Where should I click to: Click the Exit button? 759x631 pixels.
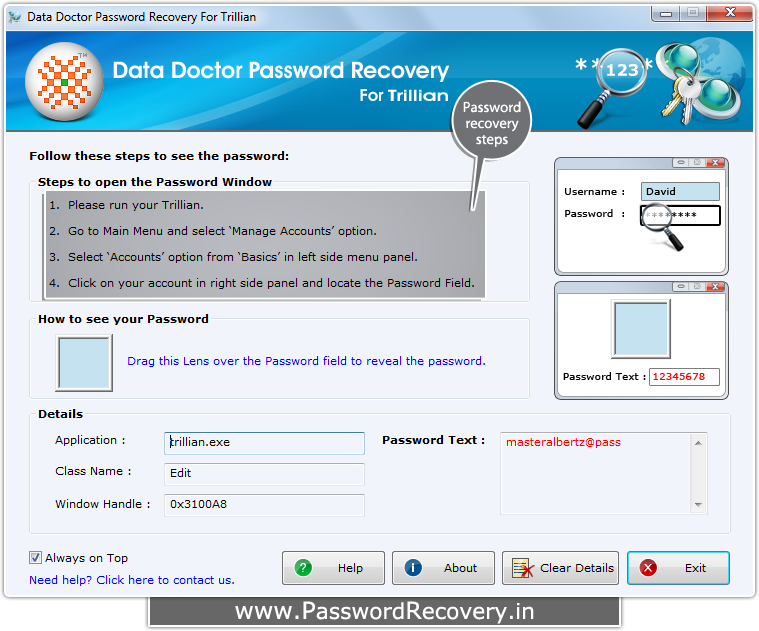click(679, 568)
